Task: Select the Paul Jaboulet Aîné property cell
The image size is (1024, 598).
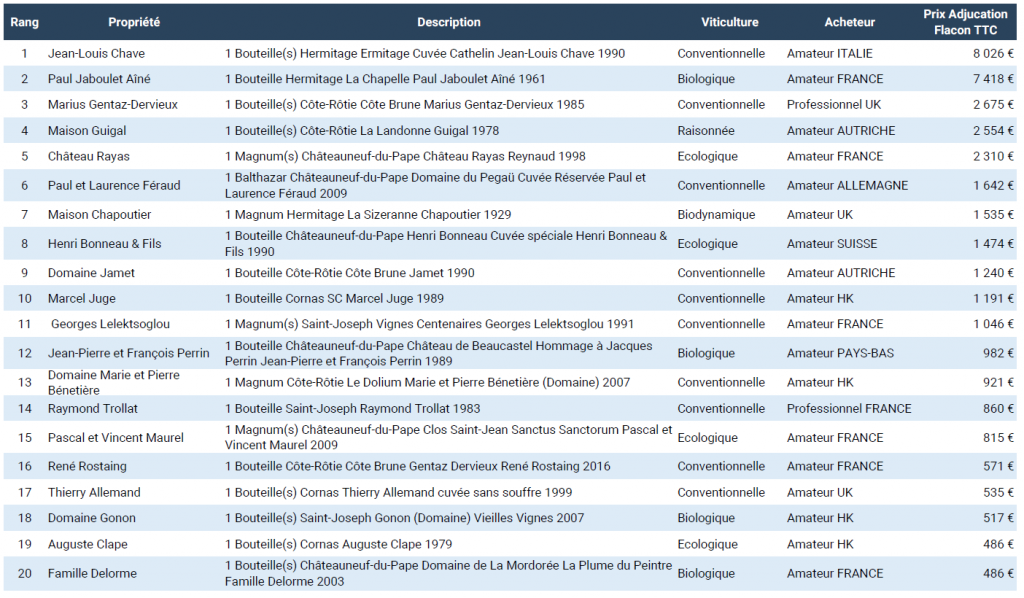Action: [99, 79]
